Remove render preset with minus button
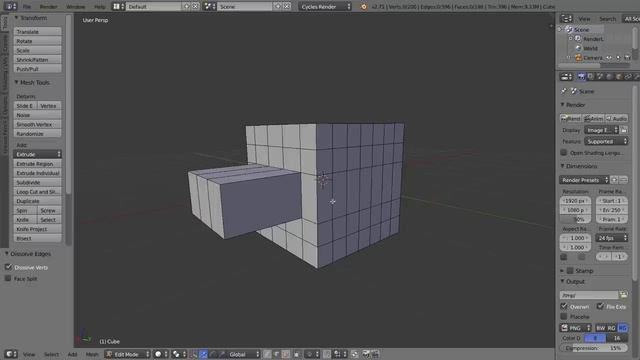Viewport: 640px width, 360px height. (624, 180)
